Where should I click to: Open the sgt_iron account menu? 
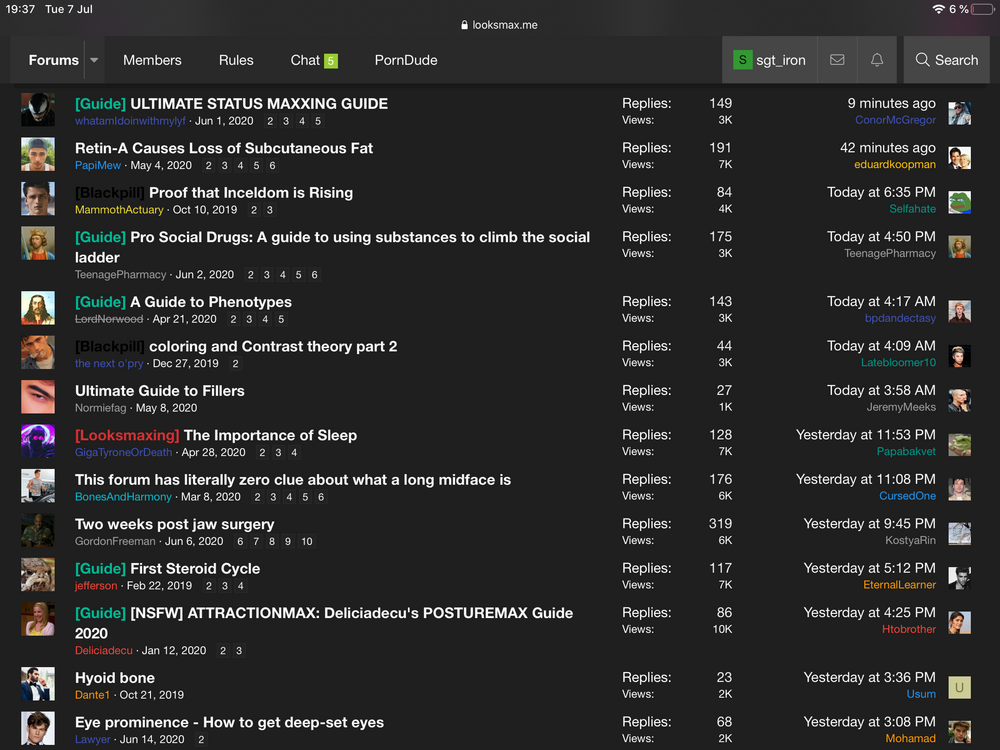click(770, 60)
